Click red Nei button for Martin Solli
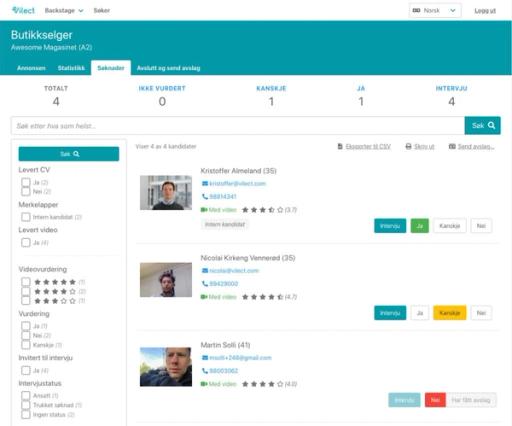 [x=435, y=400]
